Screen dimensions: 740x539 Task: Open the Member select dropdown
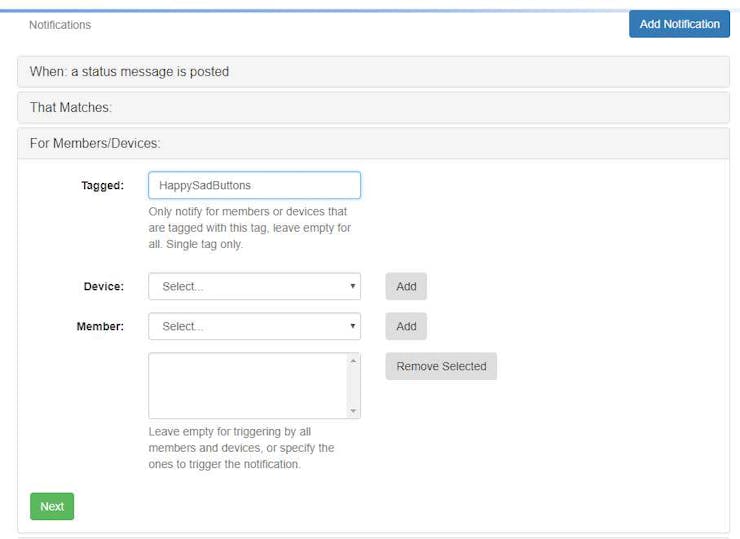[254, 326]
